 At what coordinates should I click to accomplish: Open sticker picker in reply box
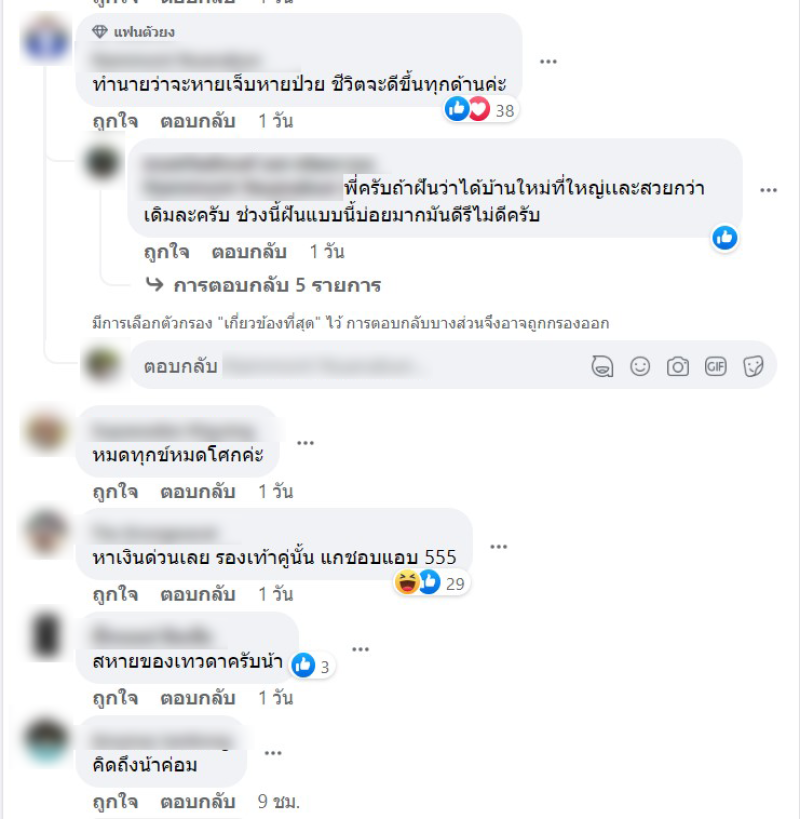click(x=753, y=366)
